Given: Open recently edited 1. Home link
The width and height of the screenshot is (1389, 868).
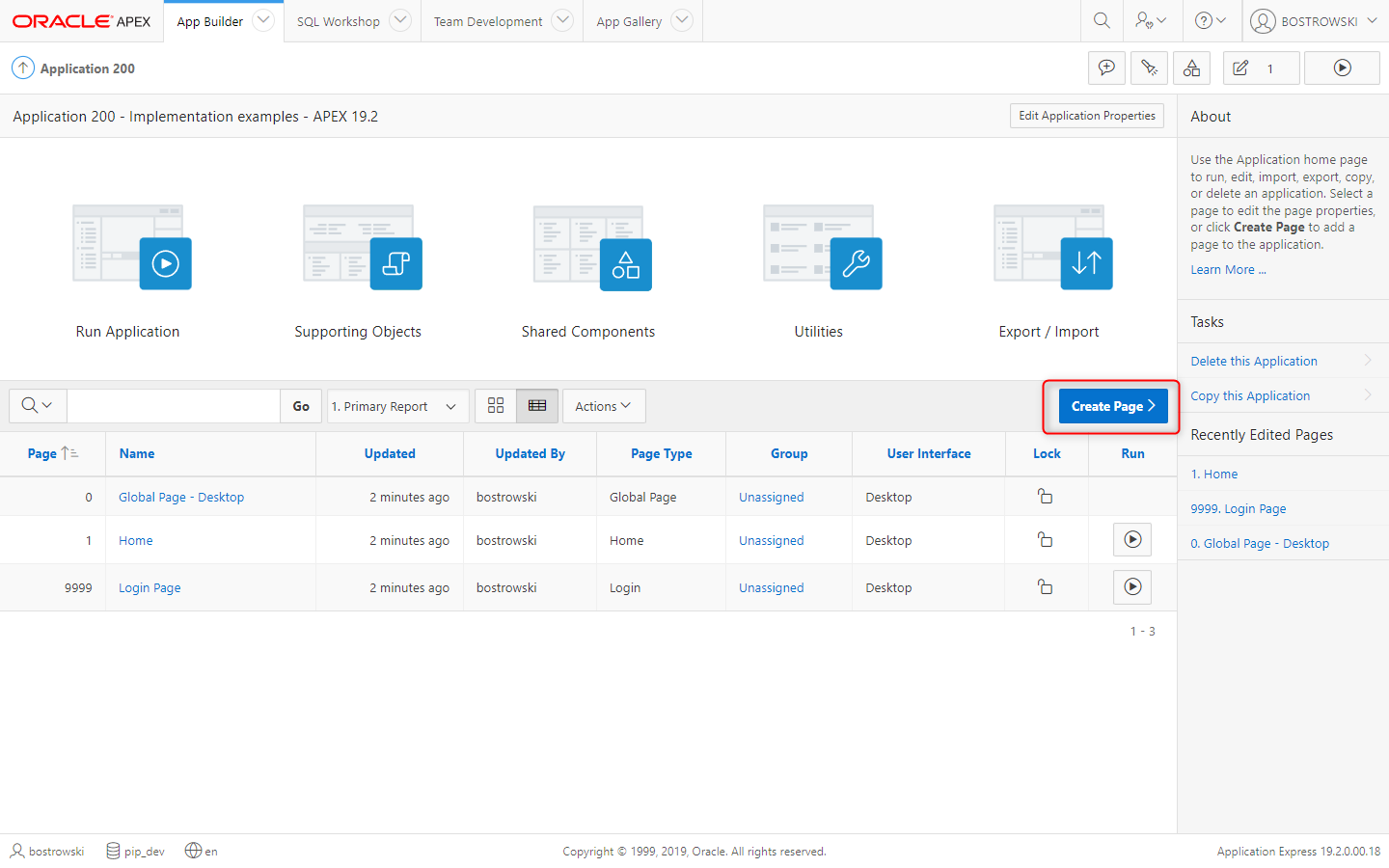Looking at the screenshot, I should [1213, 474].
